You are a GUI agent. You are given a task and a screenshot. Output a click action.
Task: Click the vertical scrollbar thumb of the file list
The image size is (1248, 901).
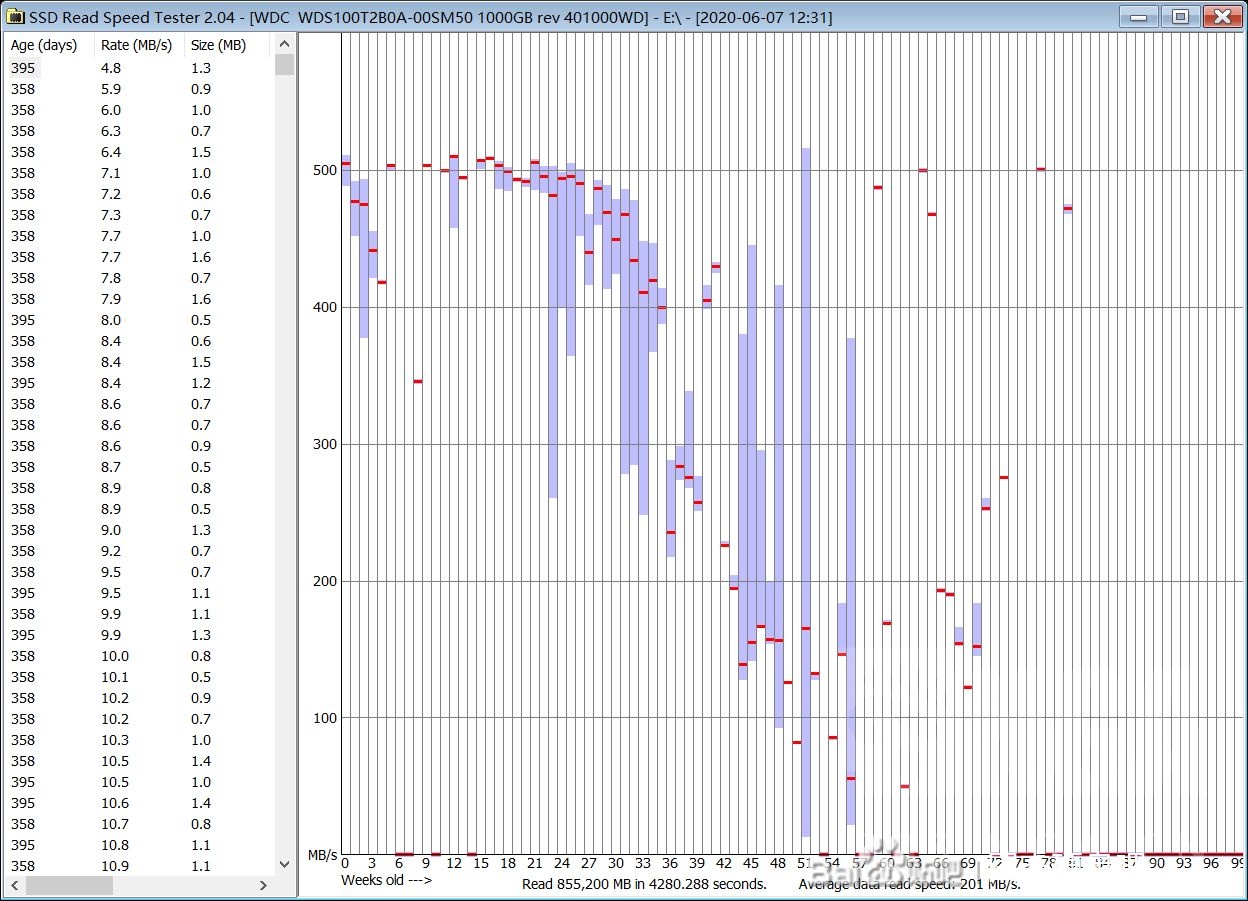(285, 65)
